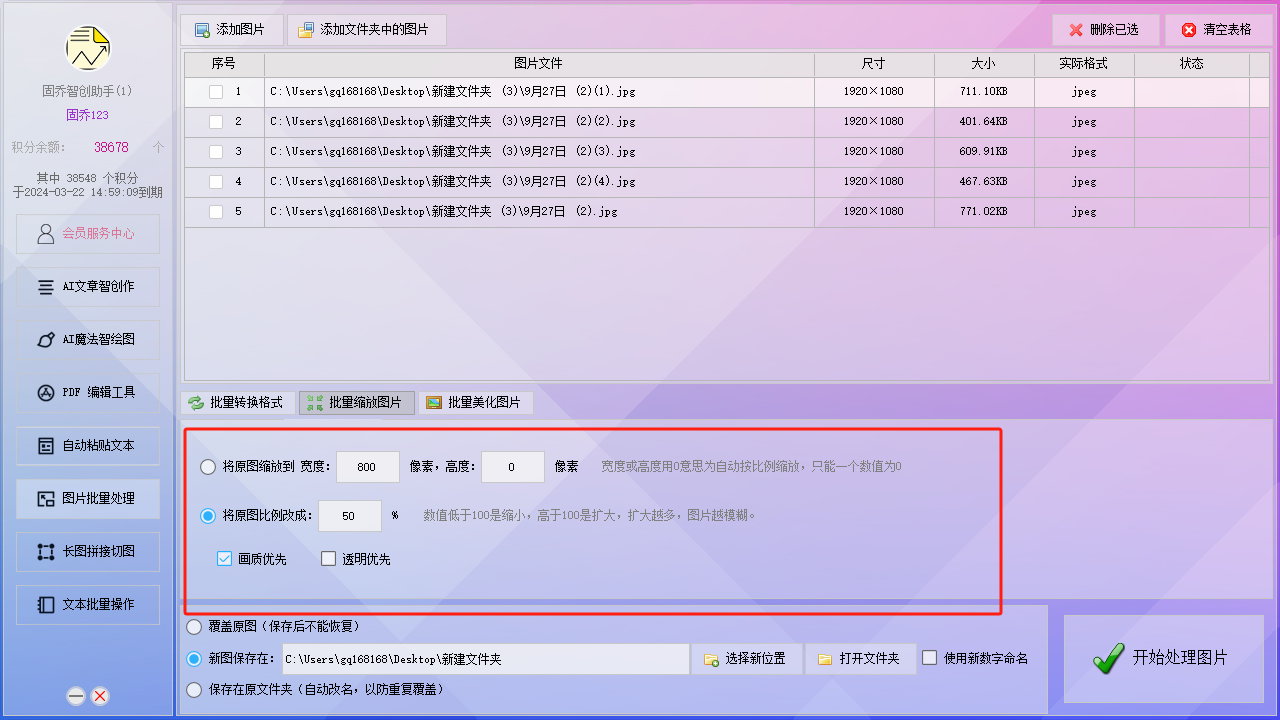Click 打开文件夹 button
Image resolution: width=1280 pixels, height=720 pixels.
tap(861, 659)
